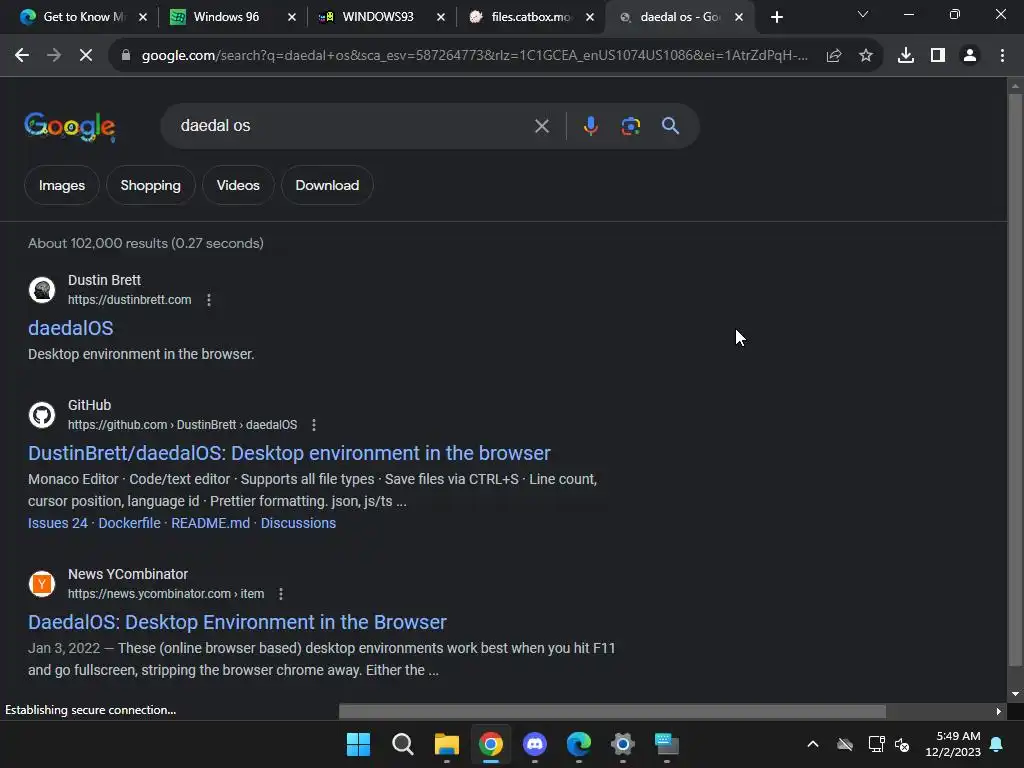Open Windows taskbar search
Viewport: 1024px width, 768px height.
coord(402,744)
